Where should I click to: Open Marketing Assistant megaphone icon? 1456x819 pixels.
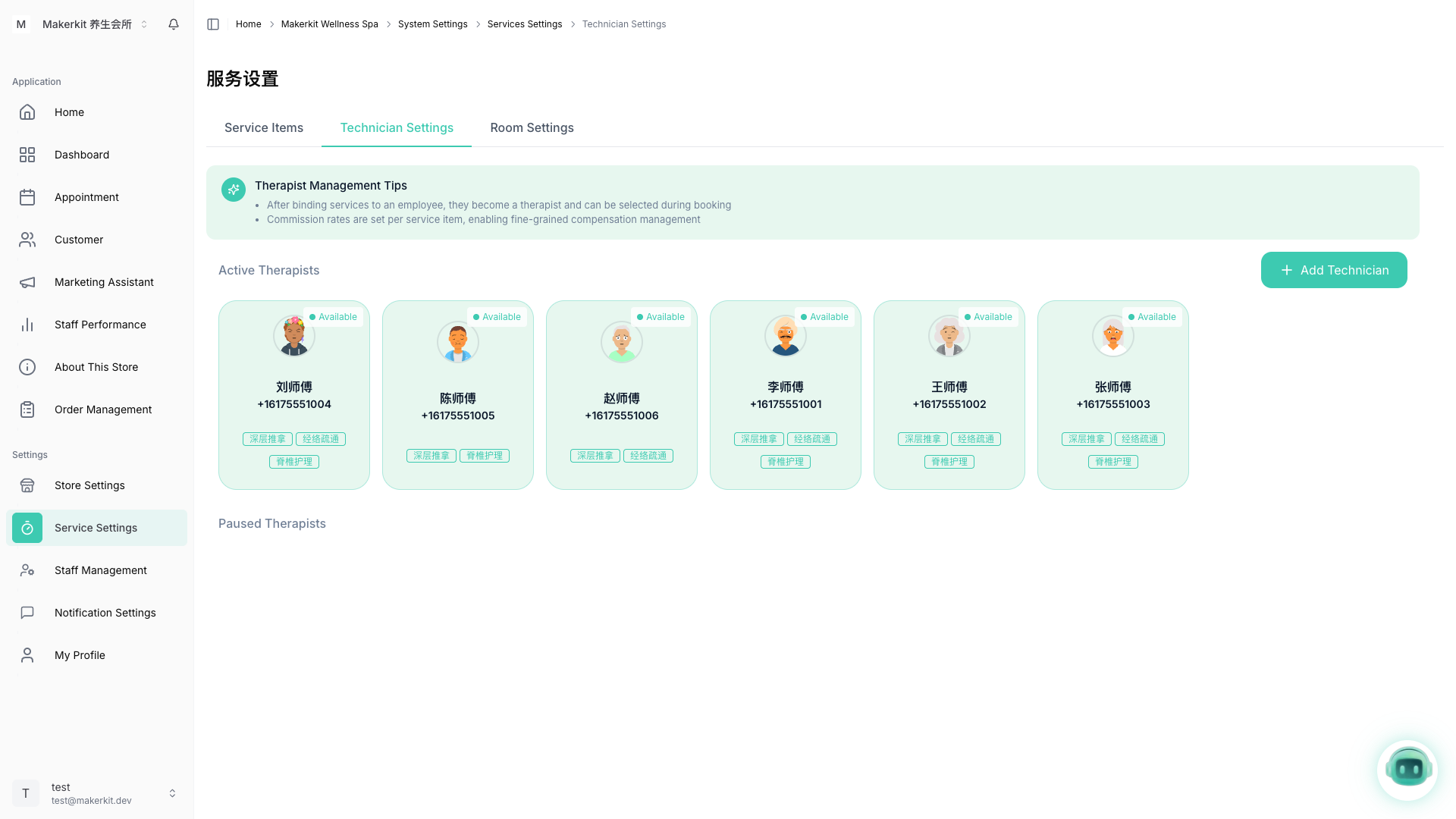coord(27,282)
